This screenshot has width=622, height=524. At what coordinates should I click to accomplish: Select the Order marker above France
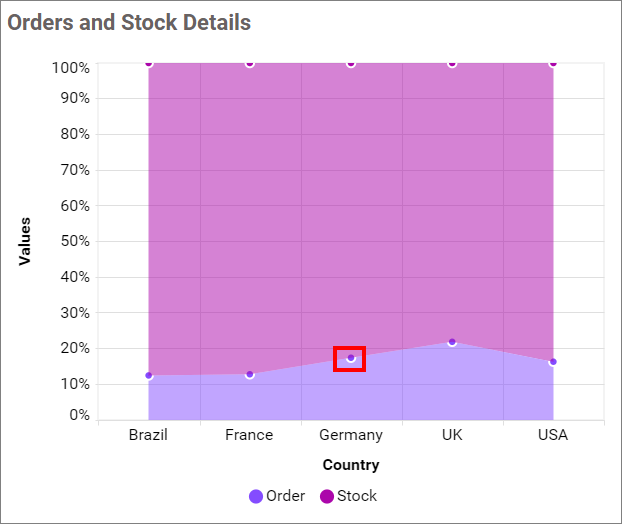point(250,374)
